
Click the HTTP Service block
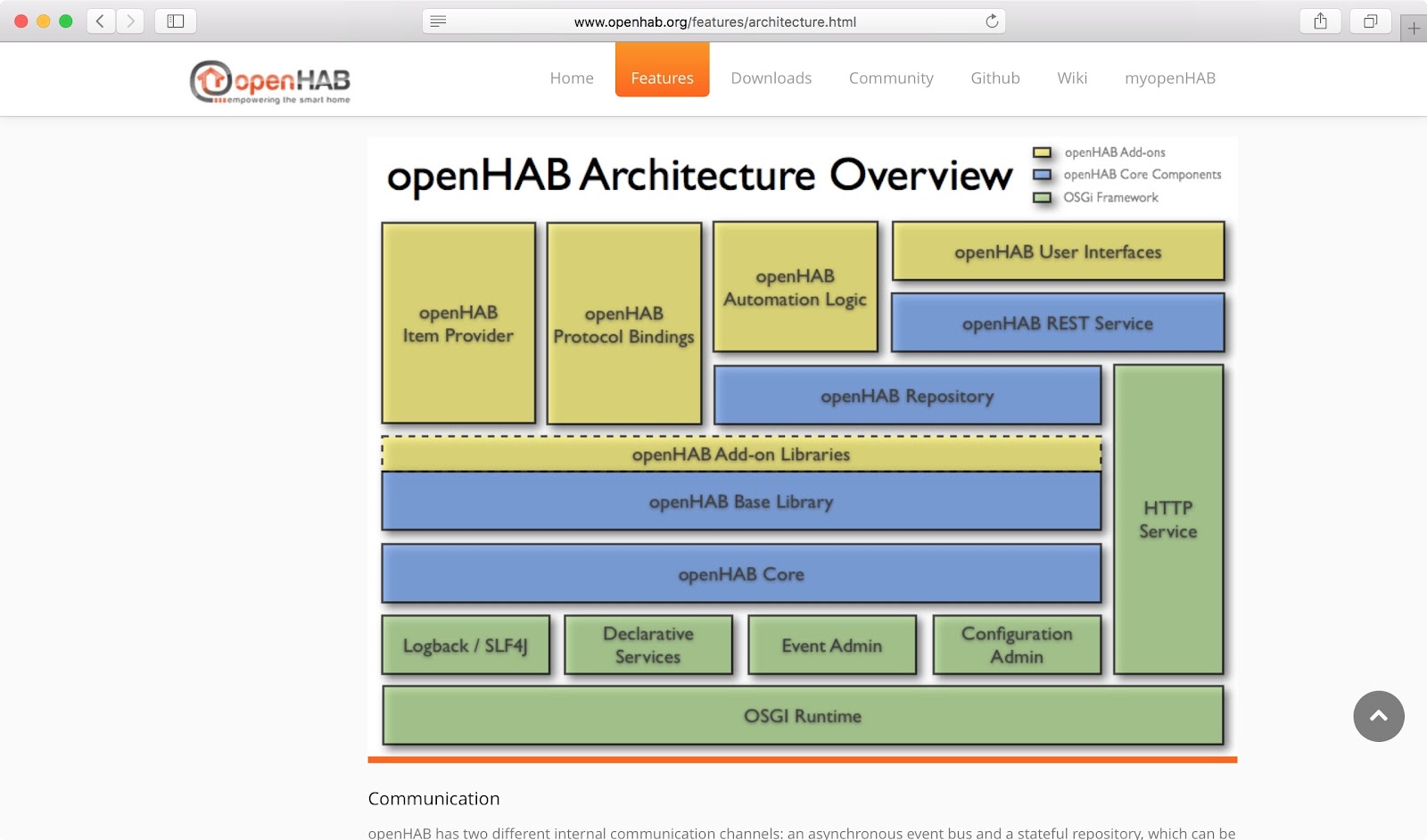(x=1168, y=519)
